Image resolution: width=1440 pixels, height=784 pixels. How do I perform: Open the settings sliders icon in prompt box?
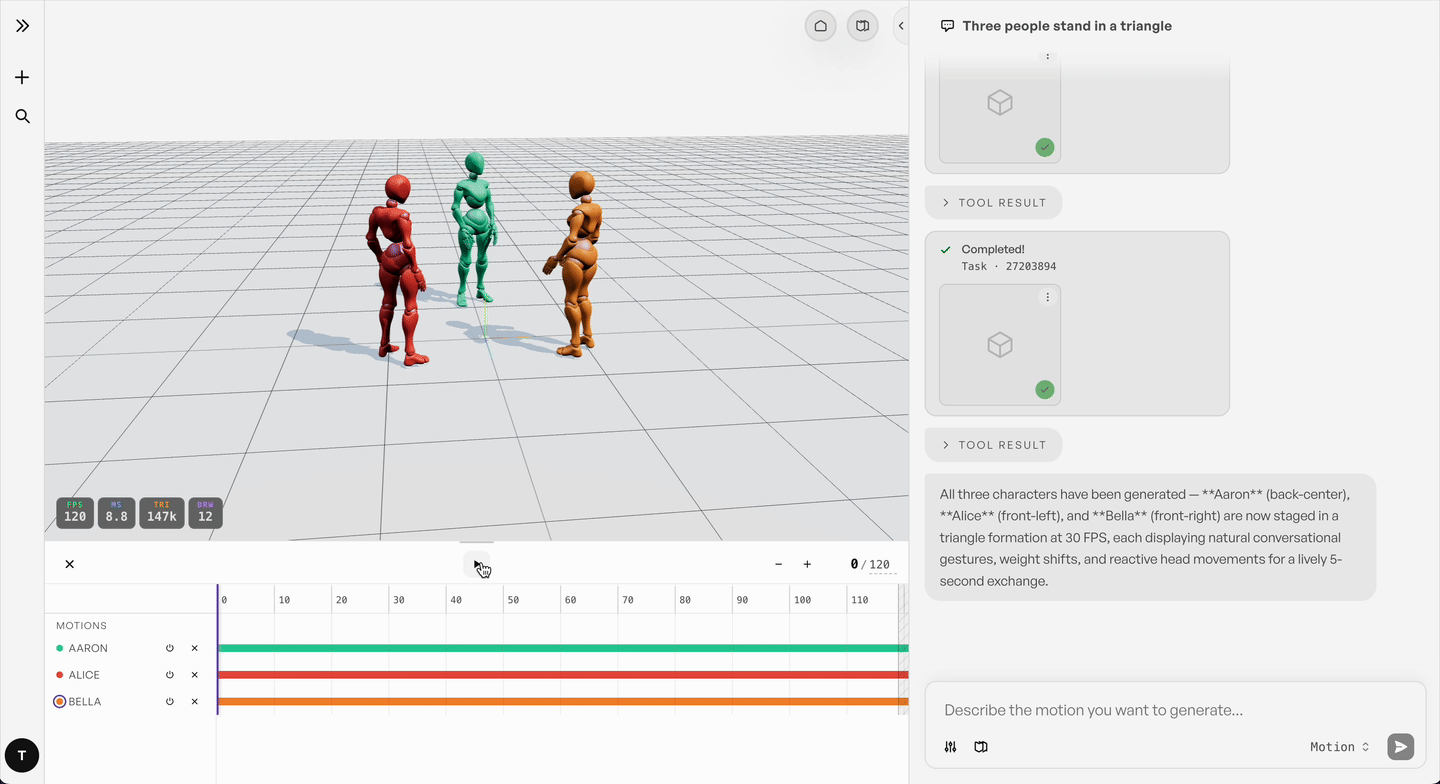[950, 747]
